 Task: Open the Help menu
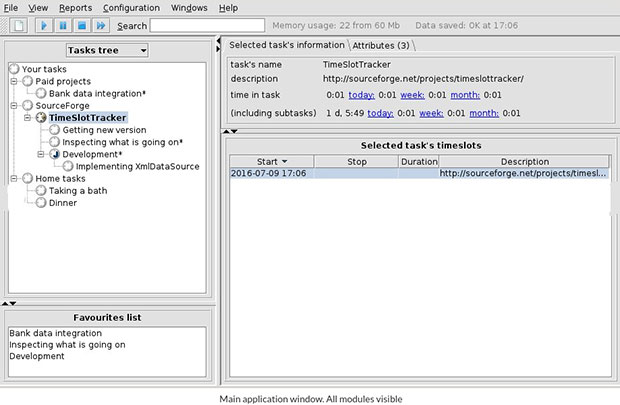click(228, 8)
